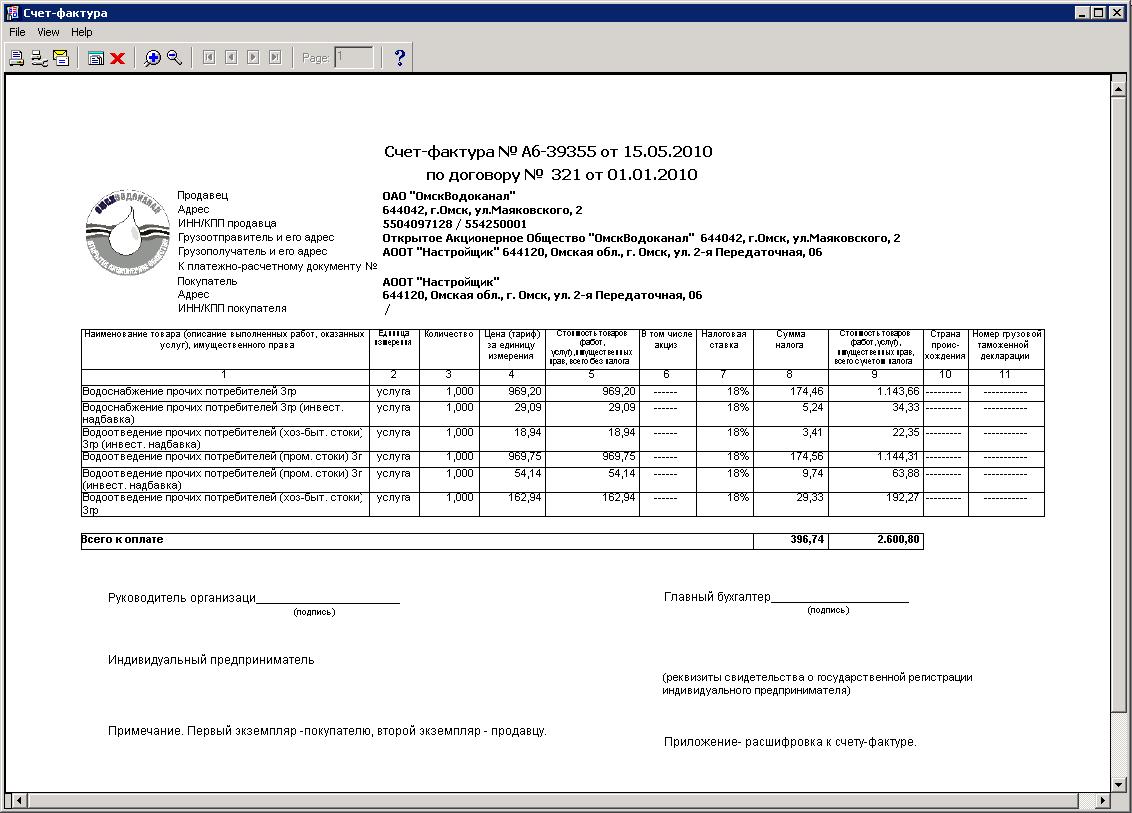Open printer setup from the toolbar

point(38,58)
